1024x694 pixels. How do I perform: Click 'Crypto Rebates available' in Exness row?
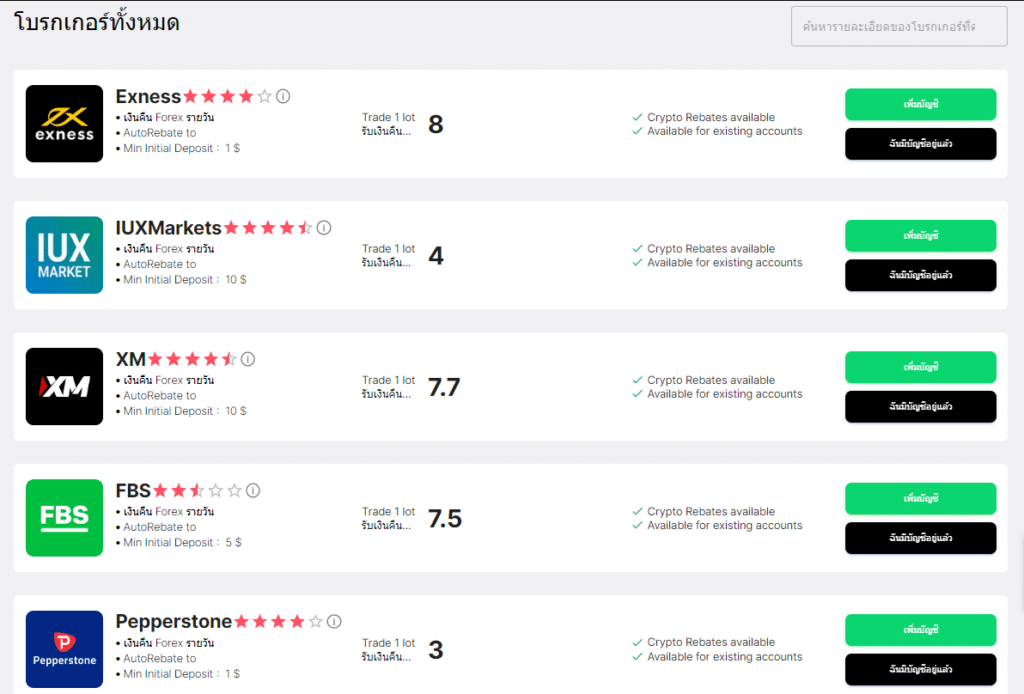(711, 118)
